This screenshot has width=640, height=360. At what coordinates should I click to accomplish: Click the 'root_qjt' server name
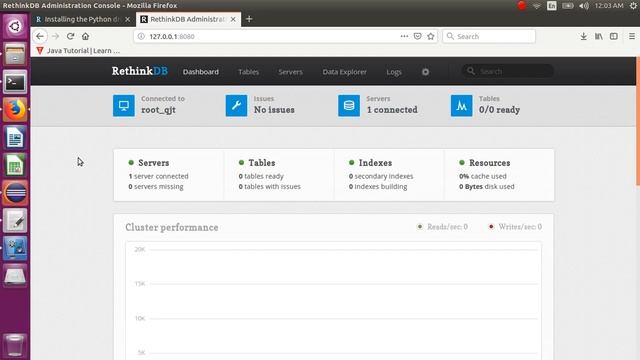point(158,110)
